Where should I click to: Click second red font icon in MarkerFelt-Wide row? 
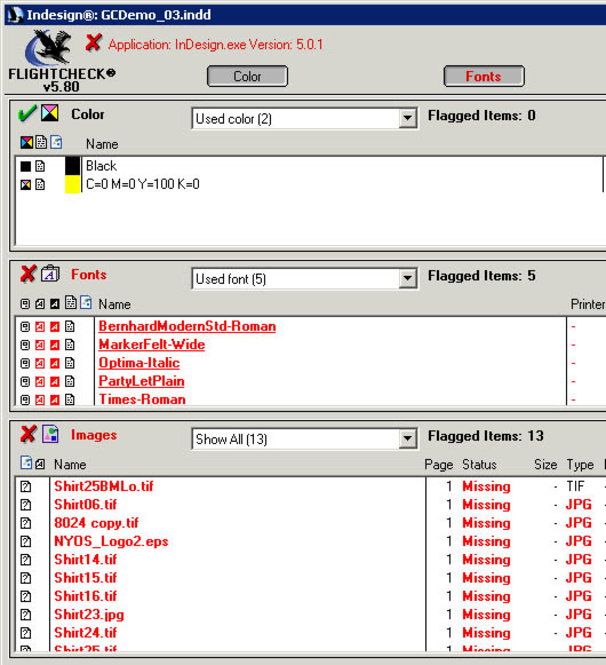[x=55, y=345]
